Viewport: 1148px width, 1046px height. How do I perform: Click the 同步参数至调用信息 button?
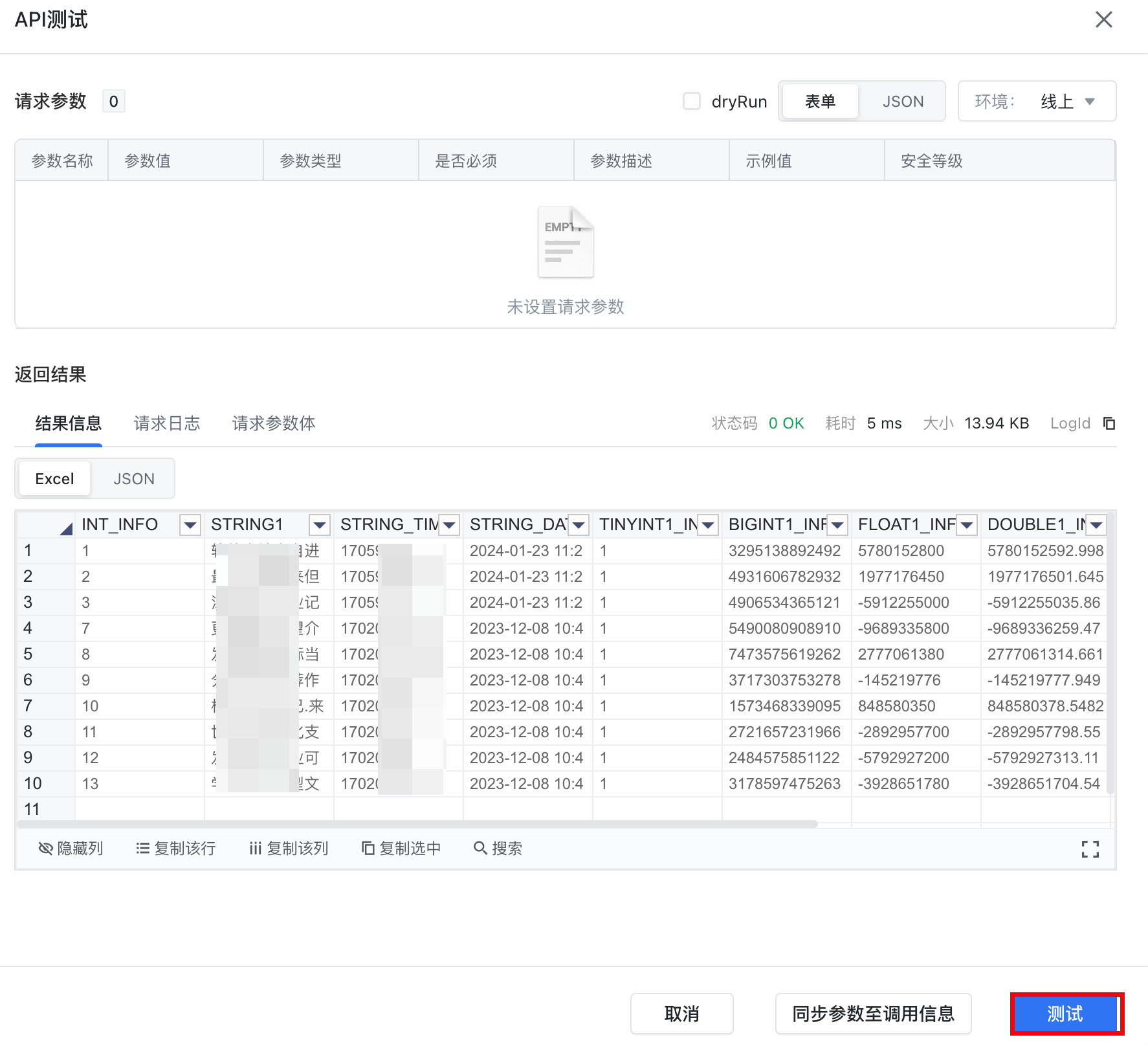tap(873, 1014)
